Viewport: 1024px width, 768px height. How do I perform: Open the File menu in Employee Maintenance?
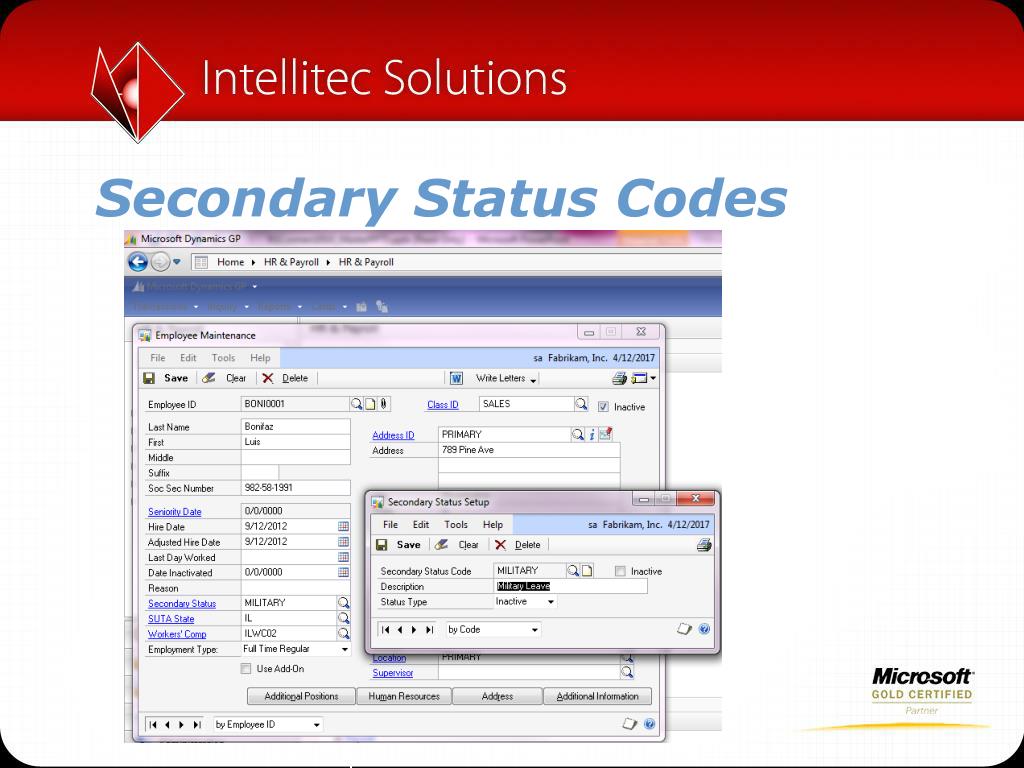[157, 358]
